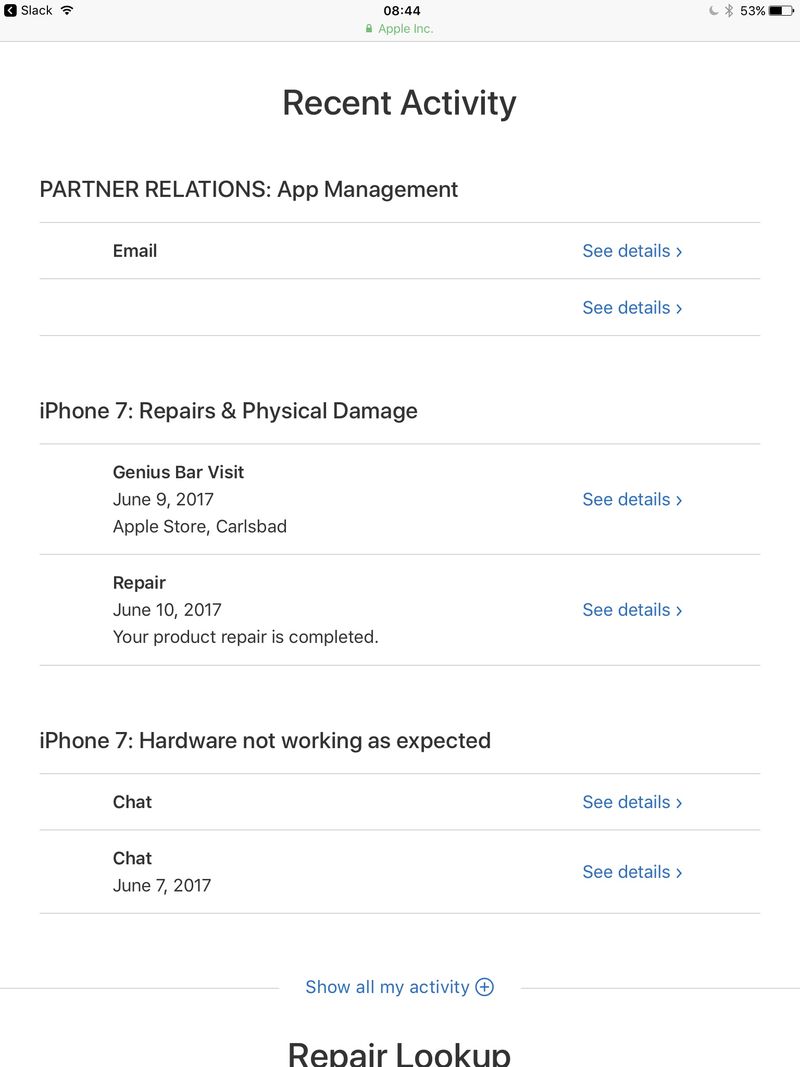Image resolution: width=800 pixels, height=1067 pixels.
Task: Tap the back-to-Slack arrow icon
Action: point(10,10)
